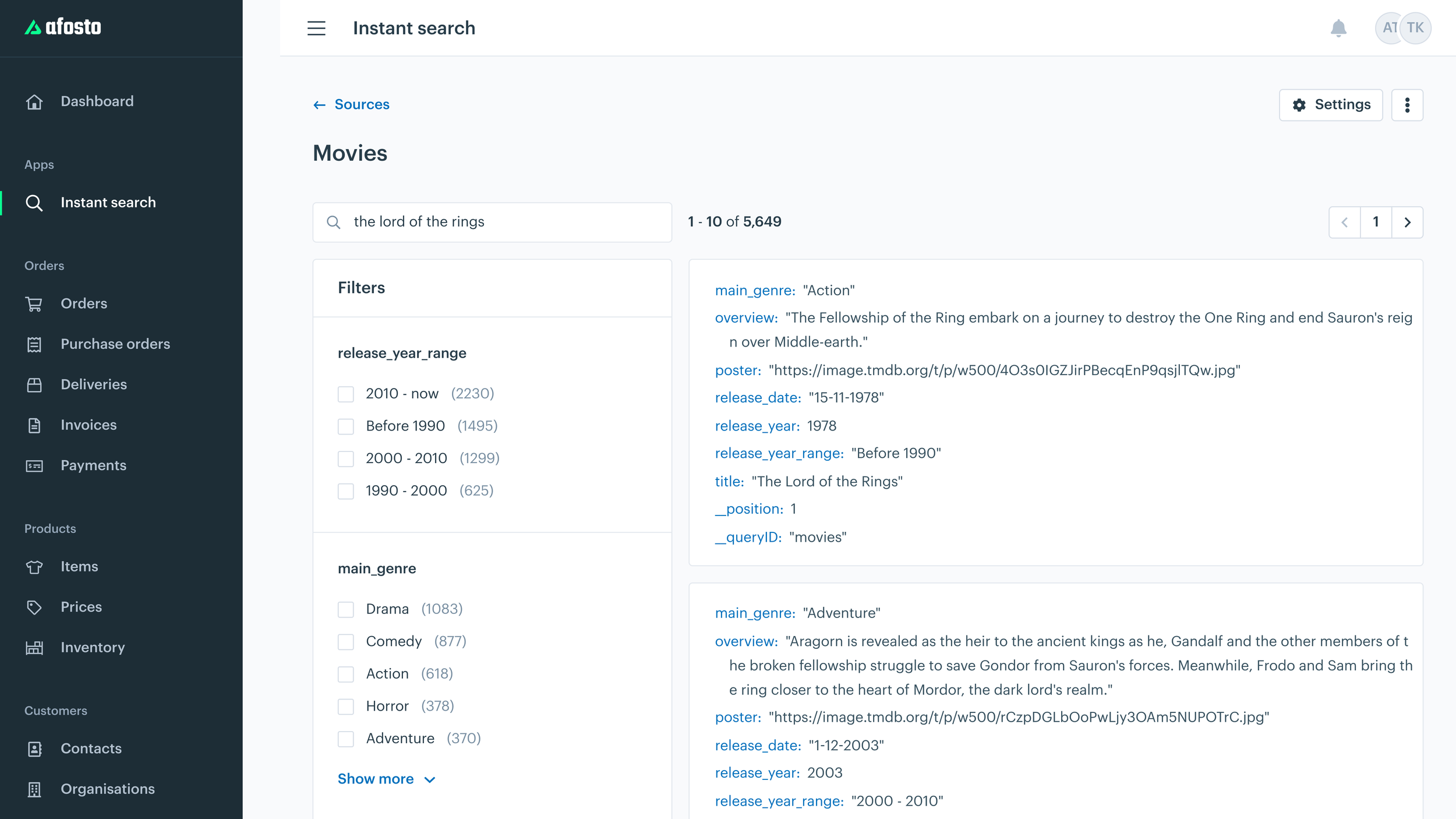Check the 2010 - now filter

click(x=346, y=394)
